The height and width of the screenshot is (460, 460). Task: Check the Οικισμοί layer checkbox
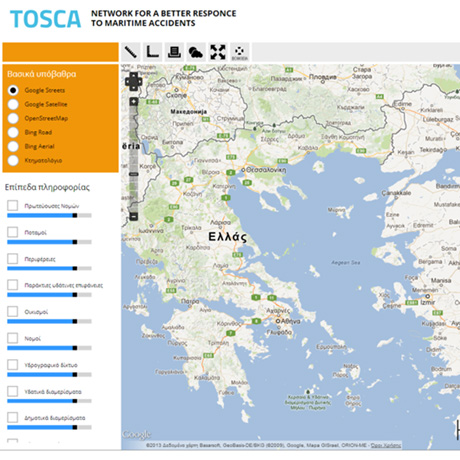[13, 311]
